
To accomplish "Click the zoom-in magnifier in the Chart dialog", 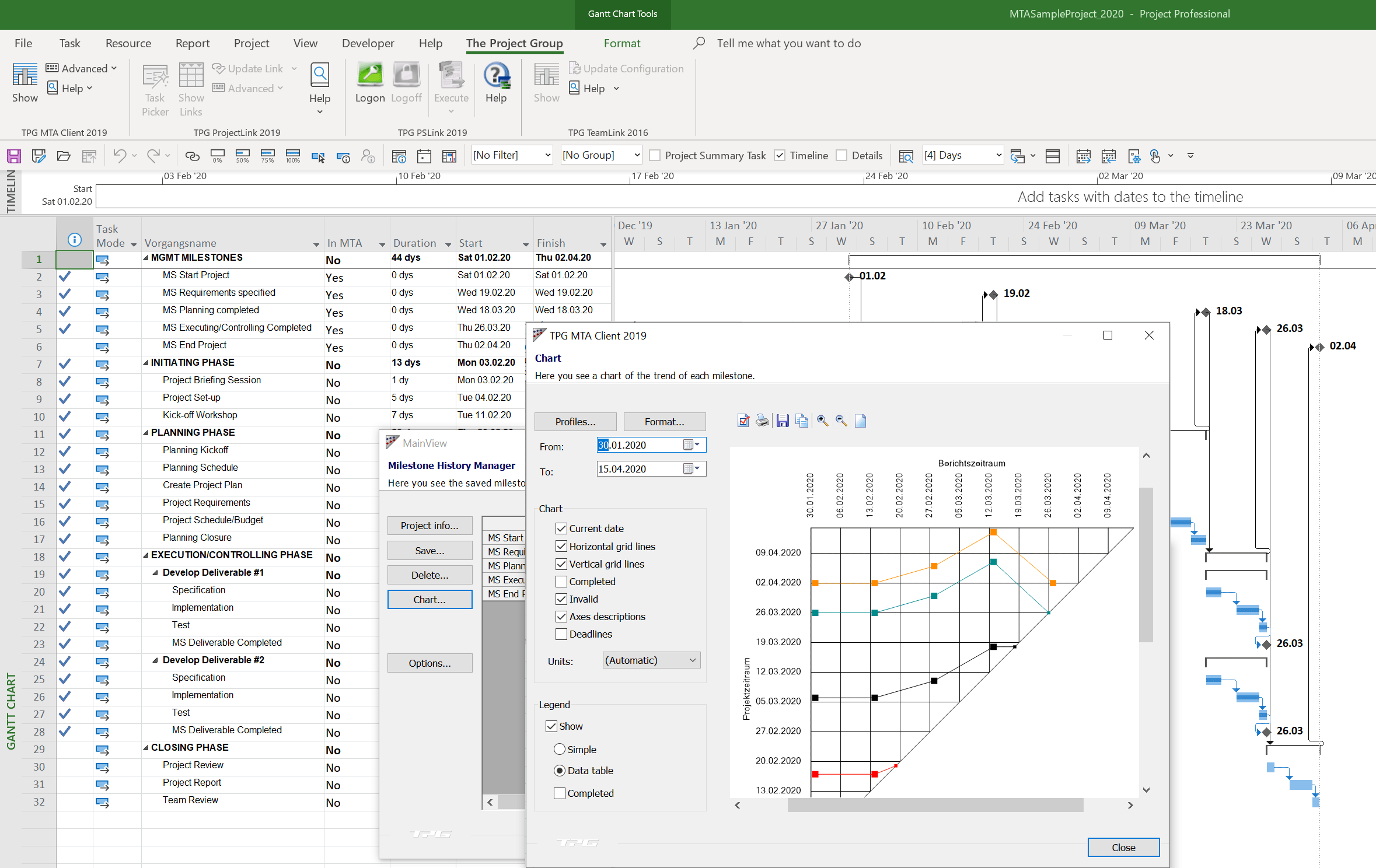I will [822, 421].
